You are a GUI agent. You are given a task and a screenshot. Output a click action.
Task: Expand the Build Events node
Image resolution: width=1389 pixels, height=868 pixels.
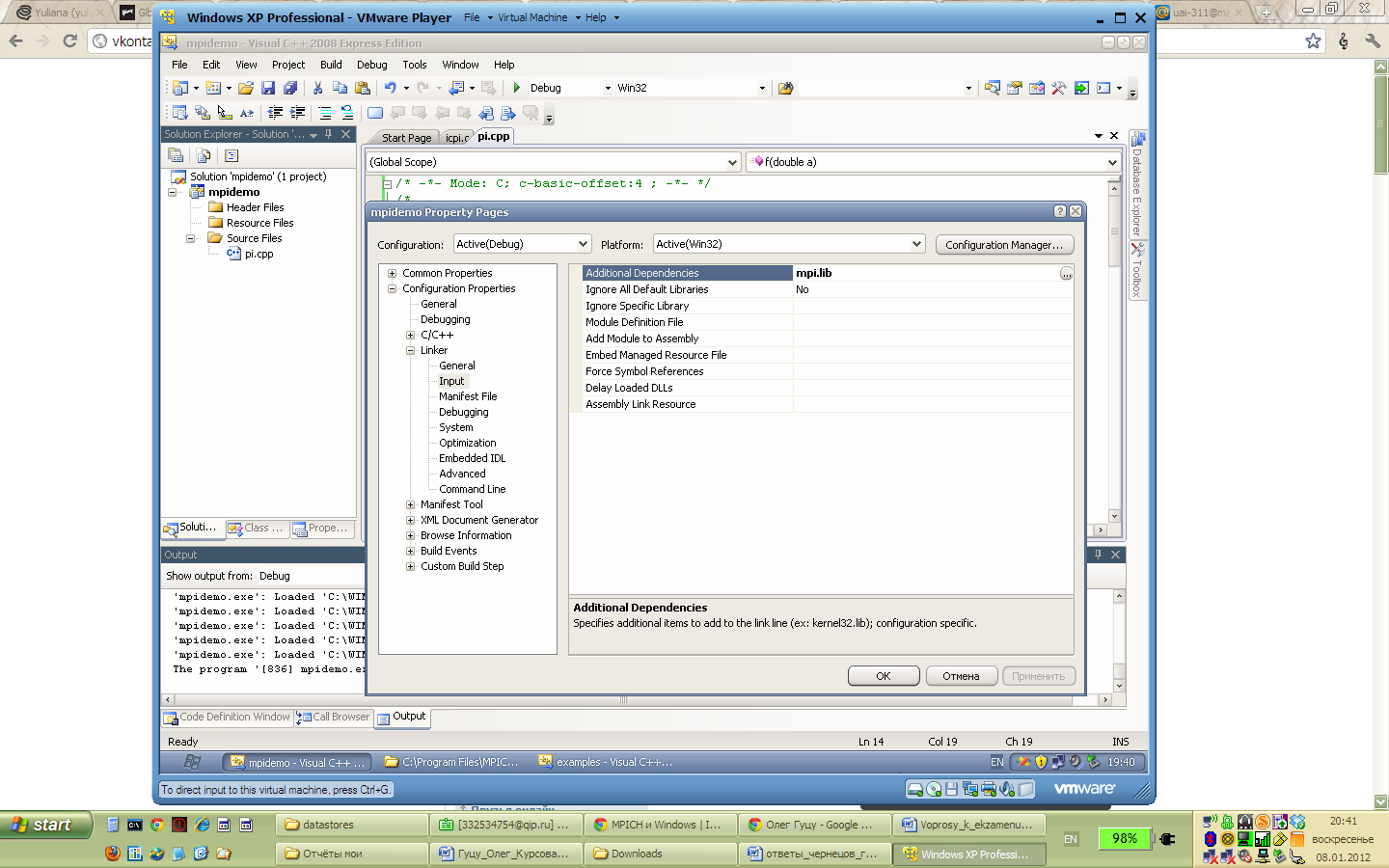410,551
